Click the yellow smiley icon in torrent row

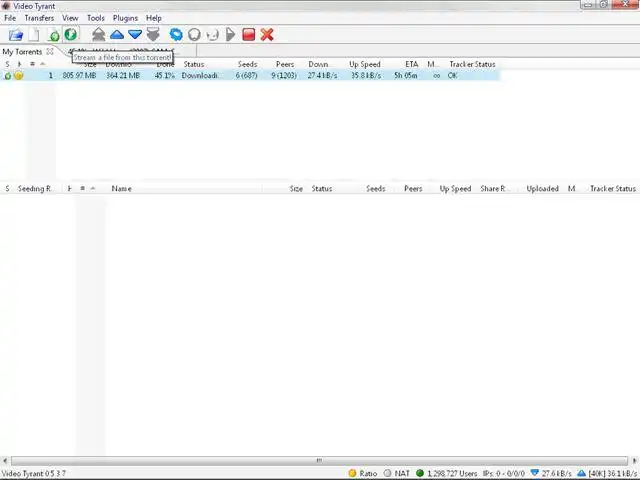click(x=18, y=76)
